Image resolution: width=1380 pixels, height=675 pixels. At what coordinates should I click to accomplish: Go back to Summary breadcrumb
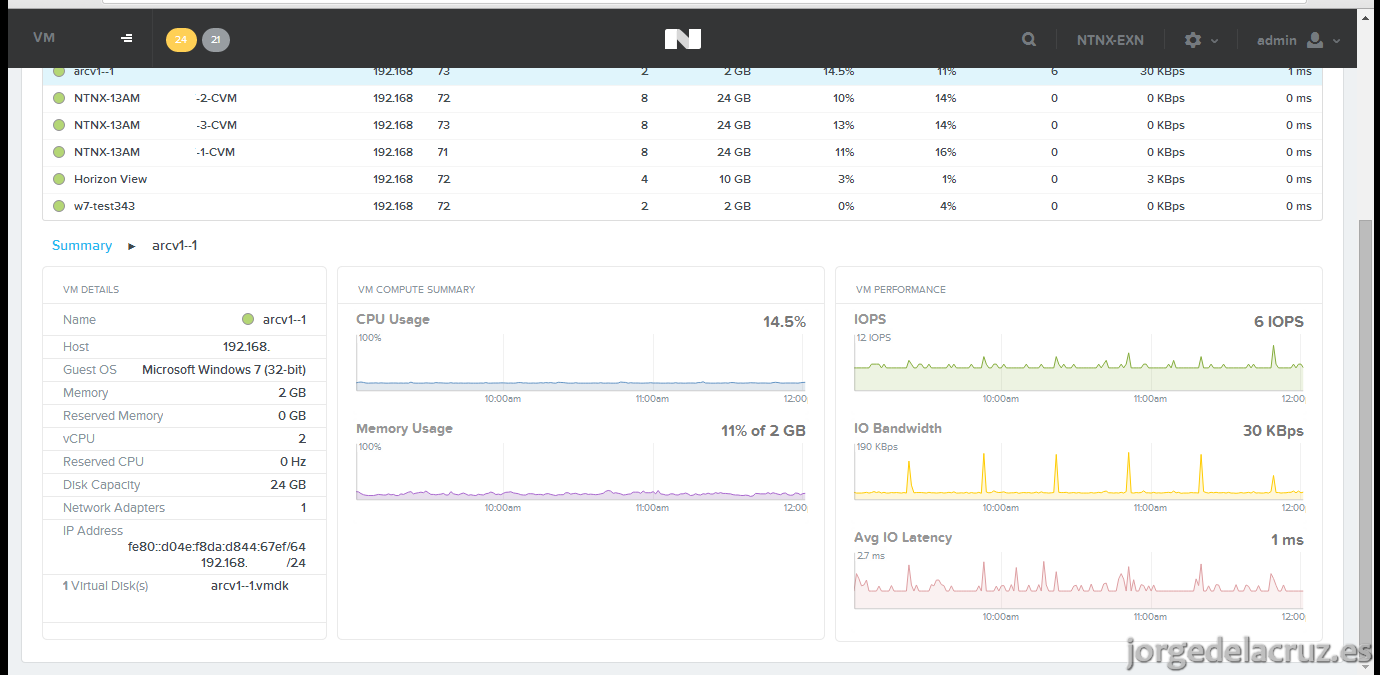click(82, 245)
